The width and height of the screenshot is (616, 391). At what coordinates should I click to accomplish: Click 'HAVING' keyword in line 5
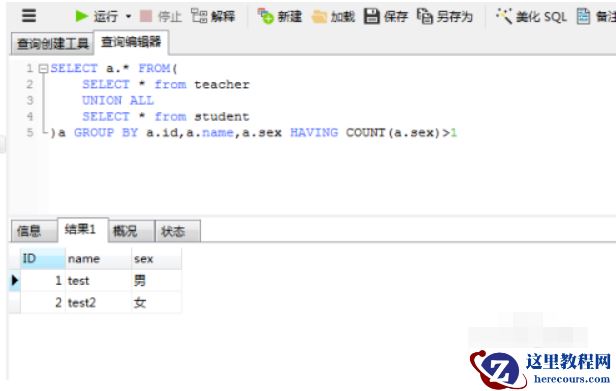coord(314,133)
